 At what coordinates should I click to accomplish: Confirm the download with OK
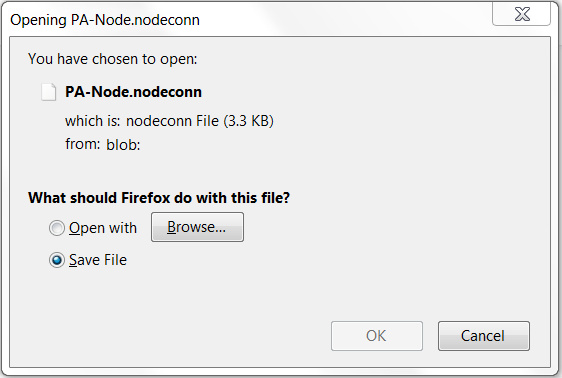point(377,336)
